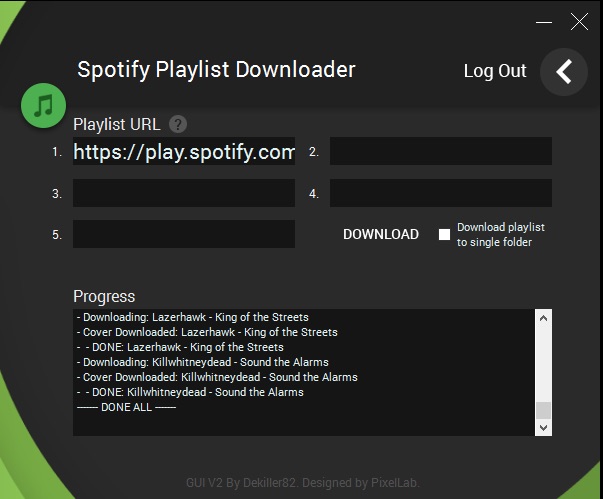Select line 'DONE: Lazerhawk - King of the Streets'
The width and height of the screenshot is (603, 499).
180,347
